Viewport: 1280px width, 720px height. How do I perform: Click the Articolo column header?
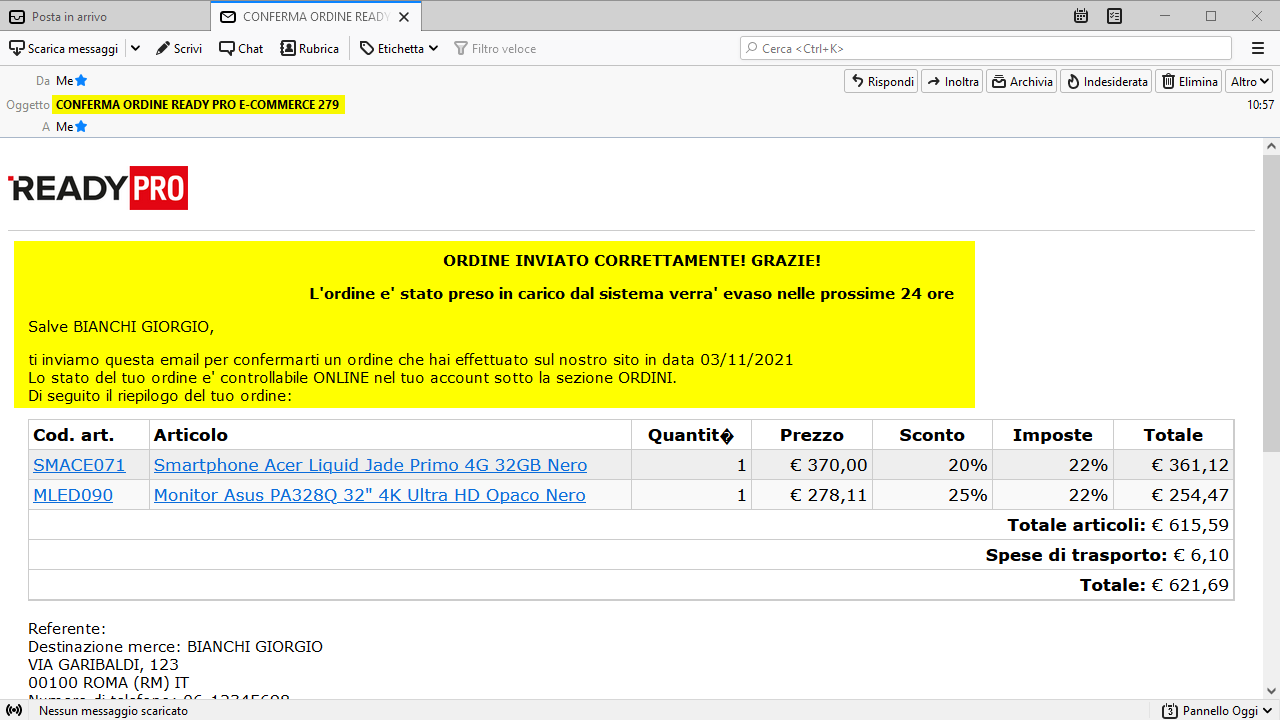click(390, 435)
